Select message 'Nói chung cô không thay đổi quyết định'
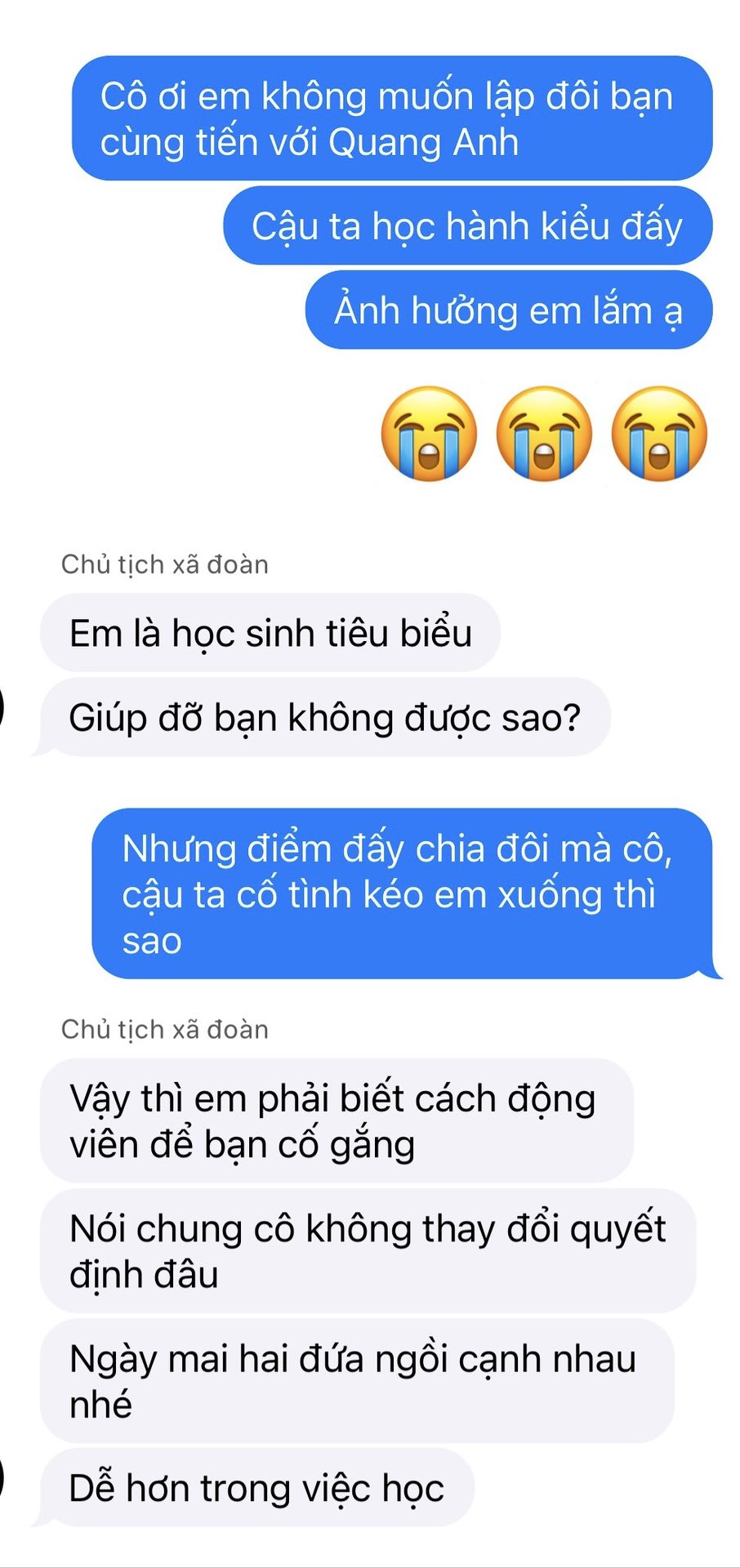Screen dimensions: 740x1568 (x=368, y=1251)
